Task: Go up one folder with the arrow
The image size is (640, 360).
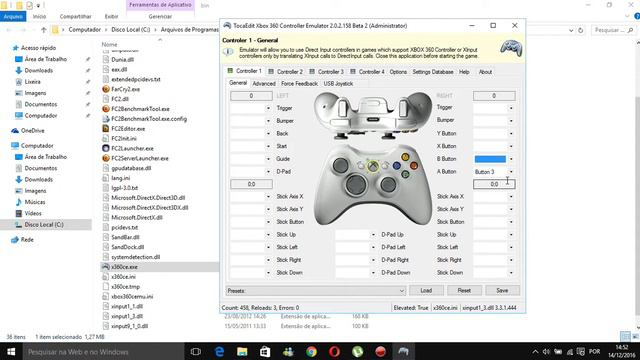Action: [x=44, y=30]
